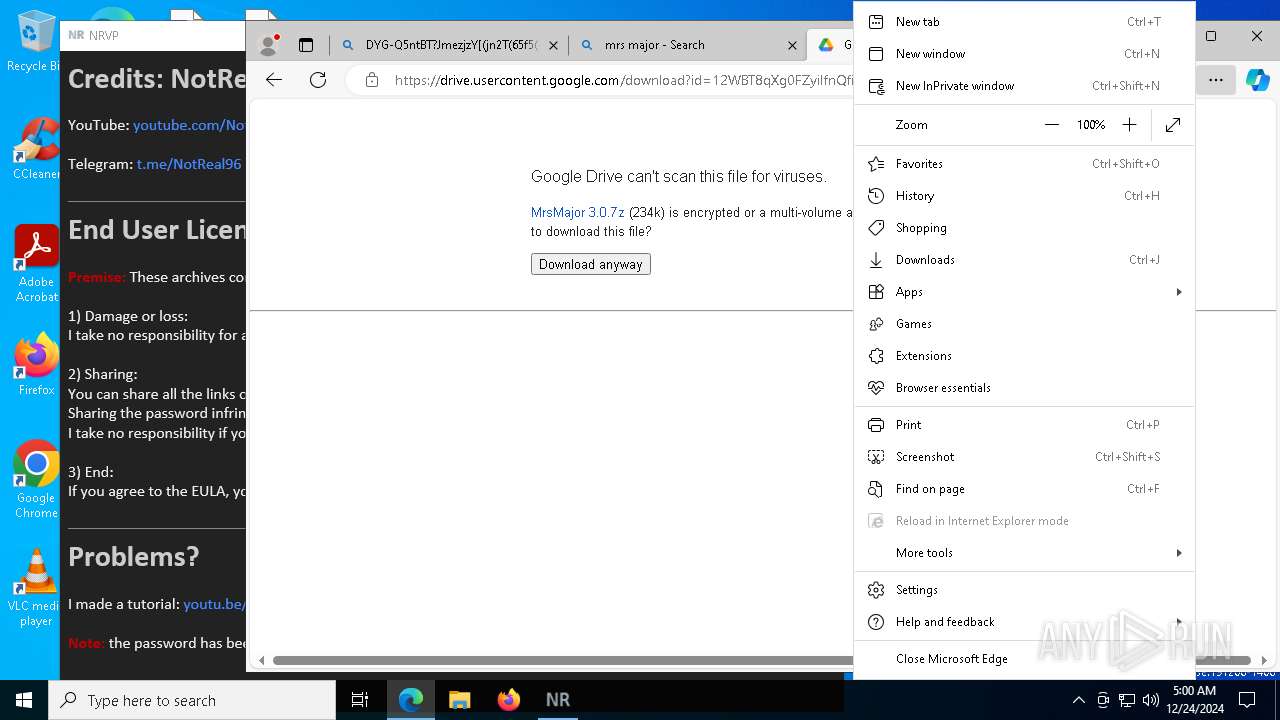Close the mrs major Search tab

(792, 45)
